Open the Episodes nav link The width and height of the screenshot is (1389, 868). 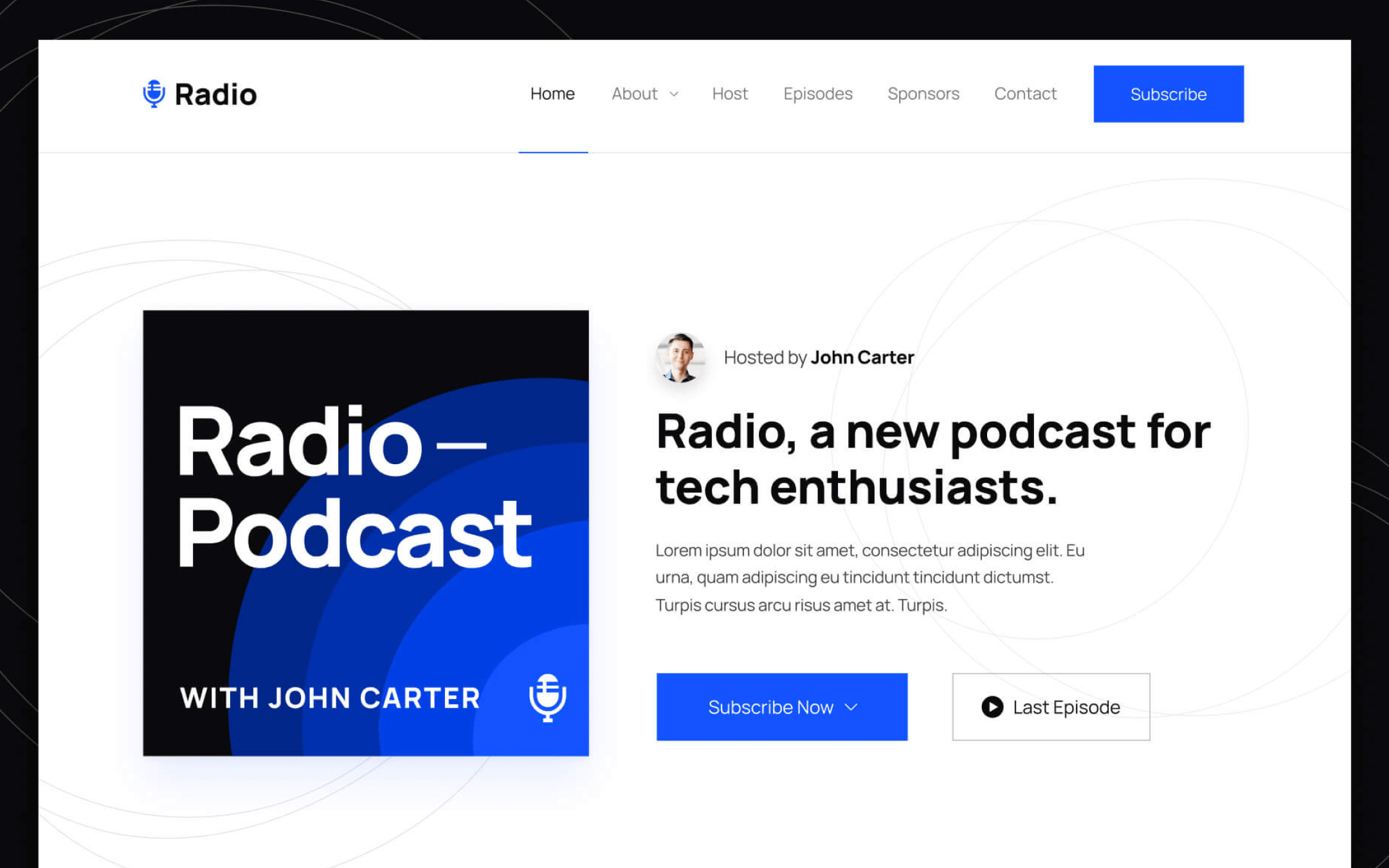click(818, 94)
